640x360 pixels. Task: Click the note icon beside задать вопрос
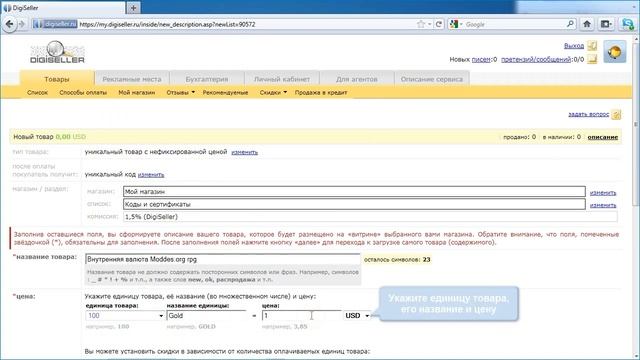click(x=616, y=115)
